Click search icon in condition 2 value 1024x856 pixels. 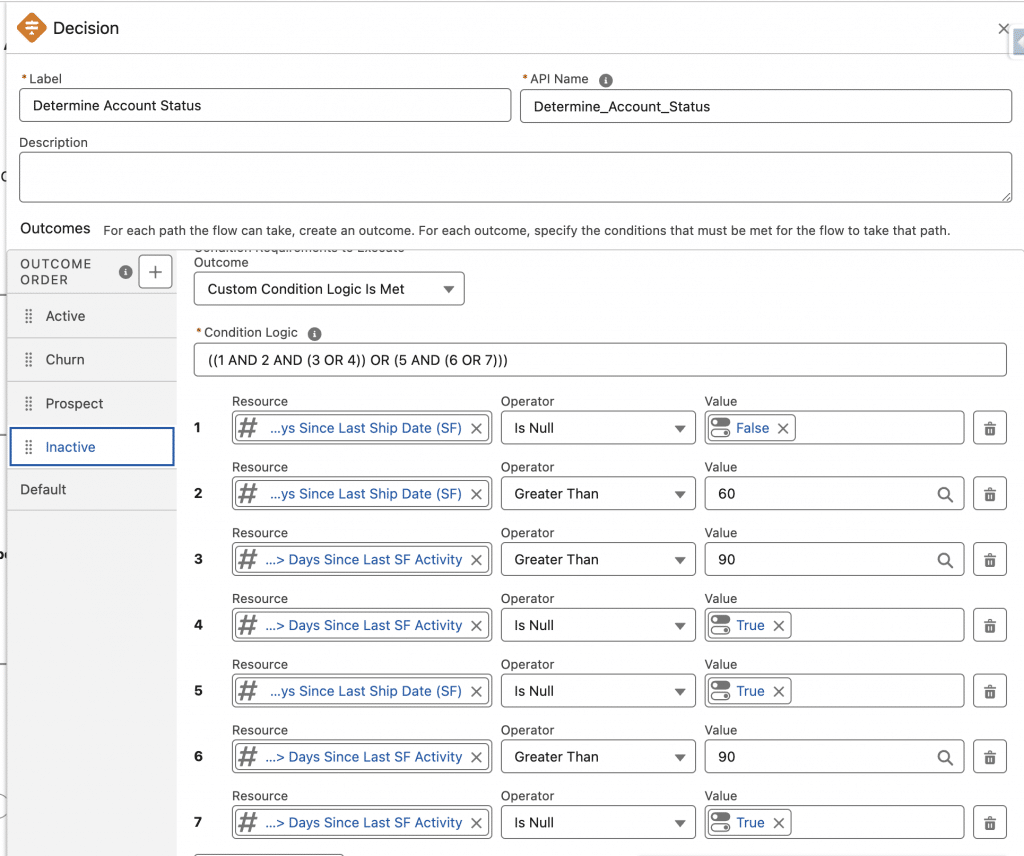(x=944, y=494)
